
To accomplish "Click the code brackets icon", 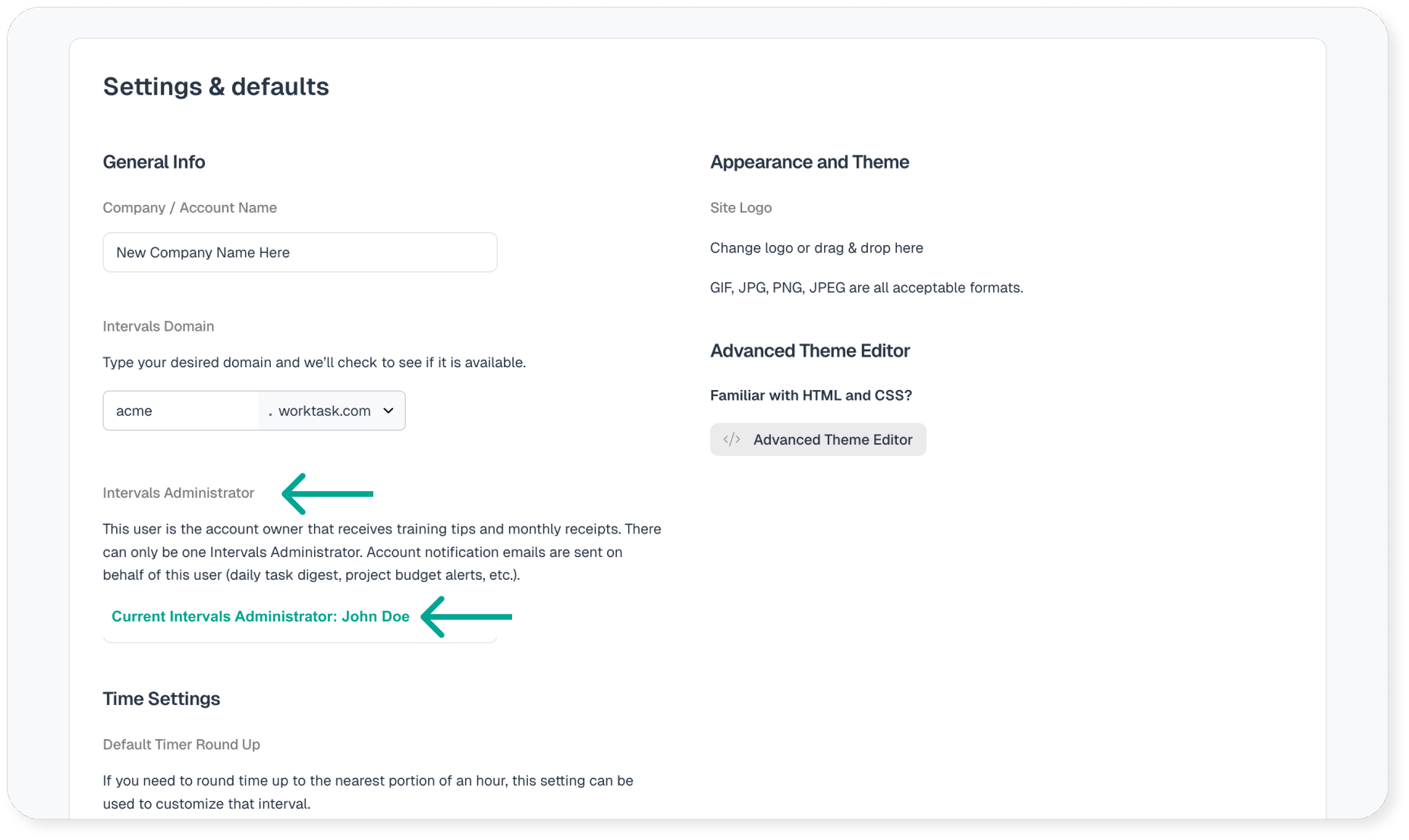I will (731, 439).
